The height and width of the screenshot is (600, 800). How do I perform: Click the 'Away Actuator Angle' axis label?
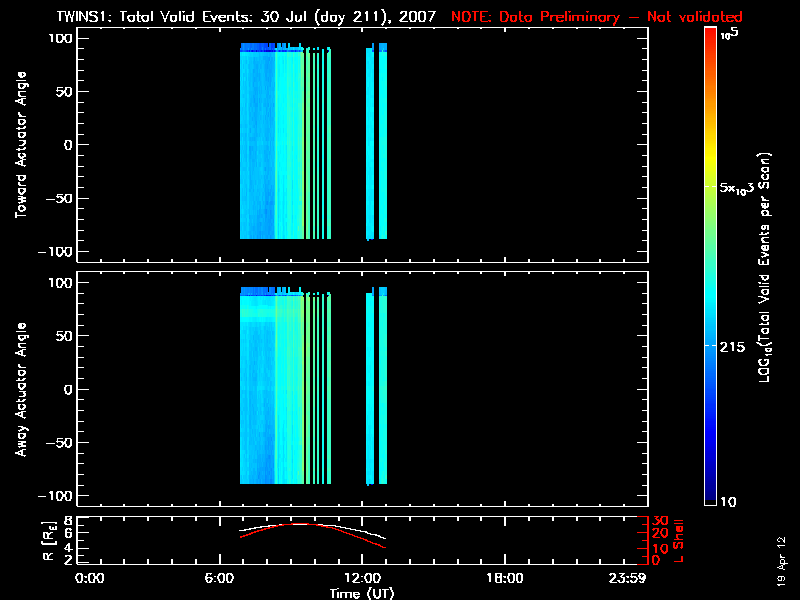[20, 390]
